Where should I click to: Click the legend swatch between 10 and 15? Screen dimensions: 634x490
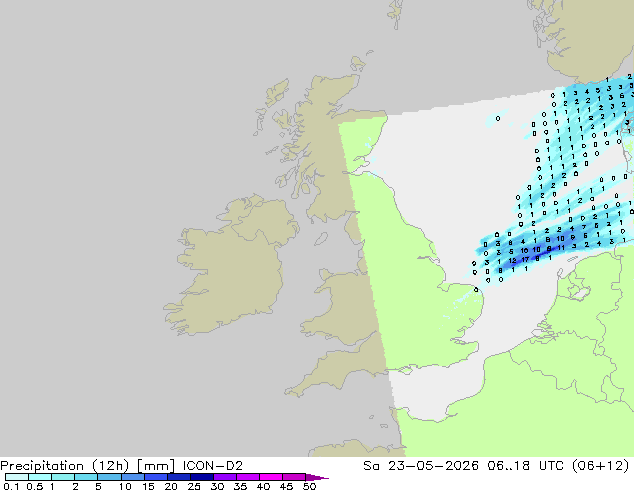(x=133, y=477)
